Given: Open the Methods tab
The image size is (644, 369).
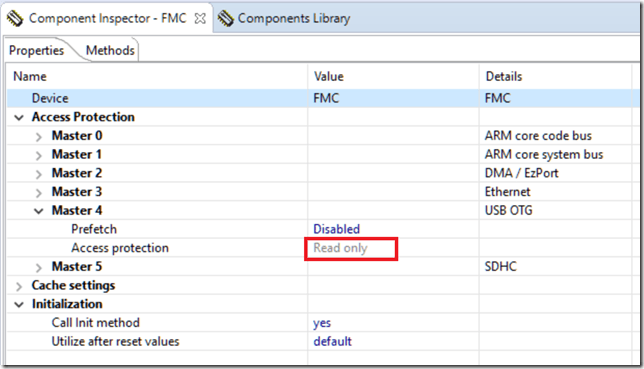Looking at the screenshot, I should pos(110,51).
